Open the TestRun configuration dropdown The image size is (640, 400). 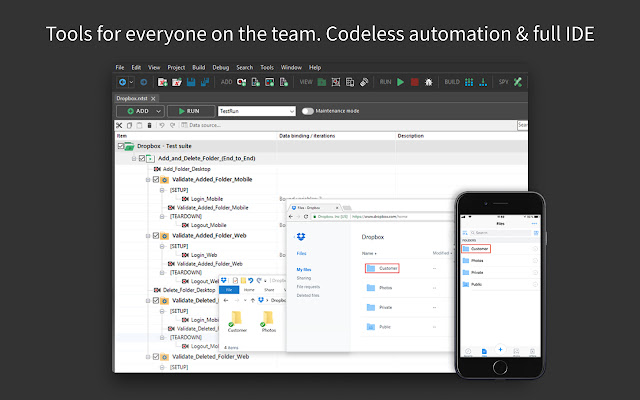(x=291, y=111)
